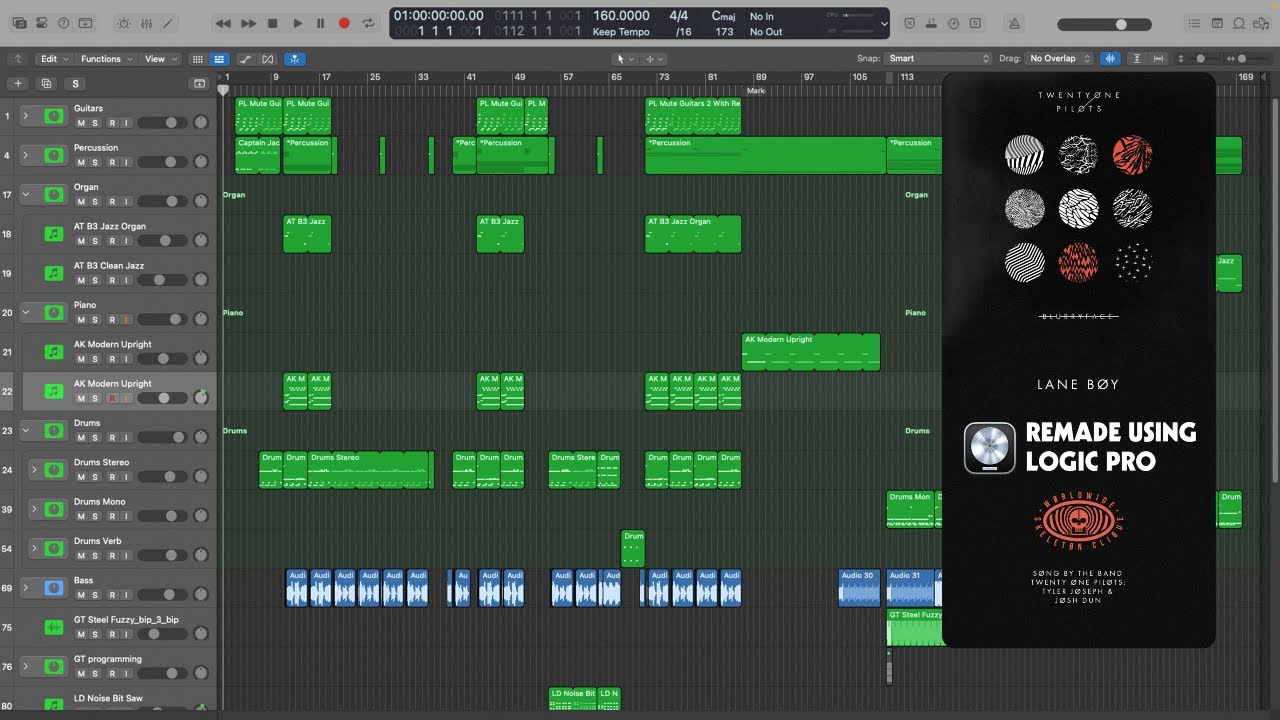The image size is (1280, 720).
Task: Open the Media Browser icon
Action: [x=1262, y=23]
